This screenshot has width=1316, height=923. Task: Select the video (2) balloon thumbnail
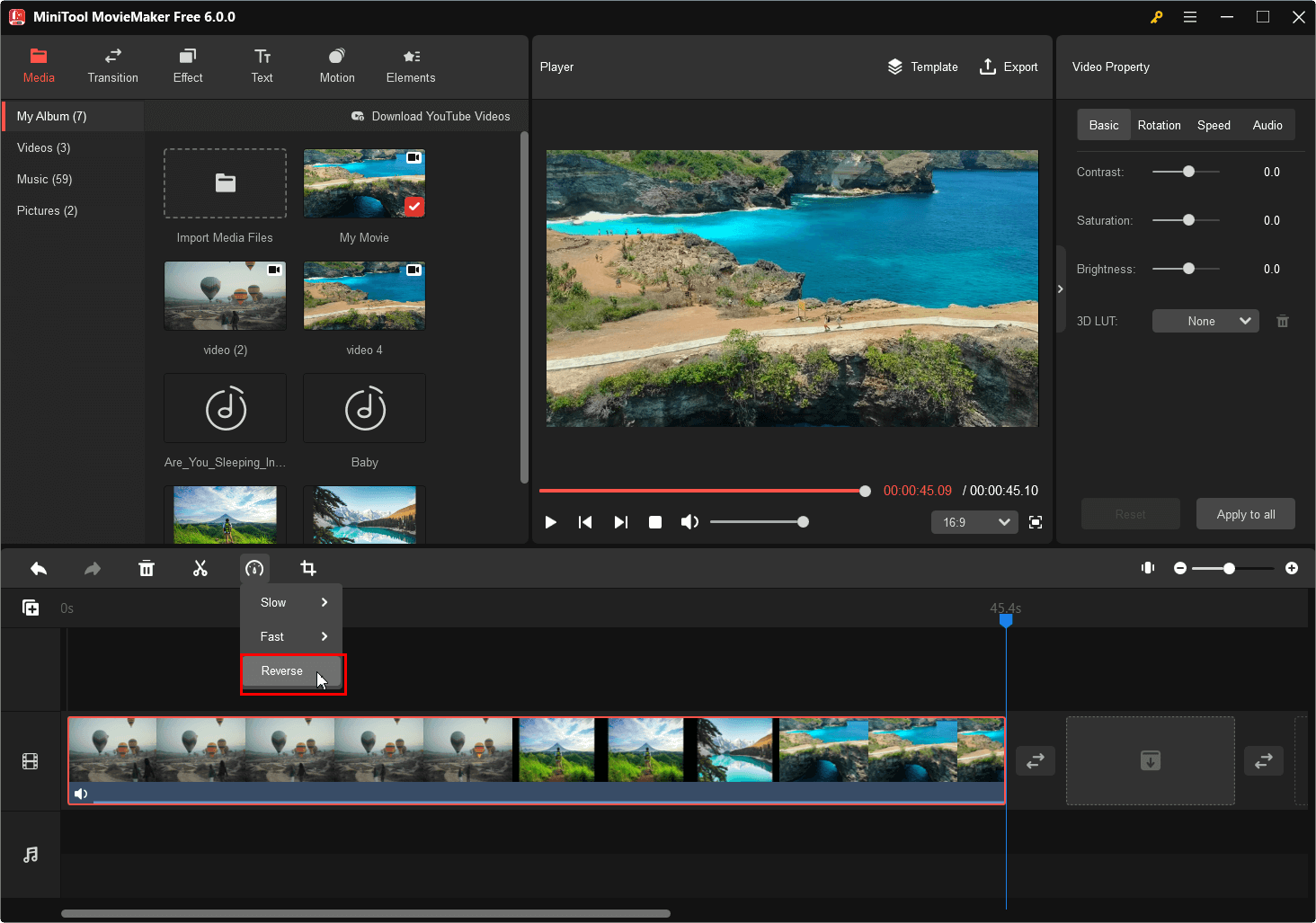[225, 296]
